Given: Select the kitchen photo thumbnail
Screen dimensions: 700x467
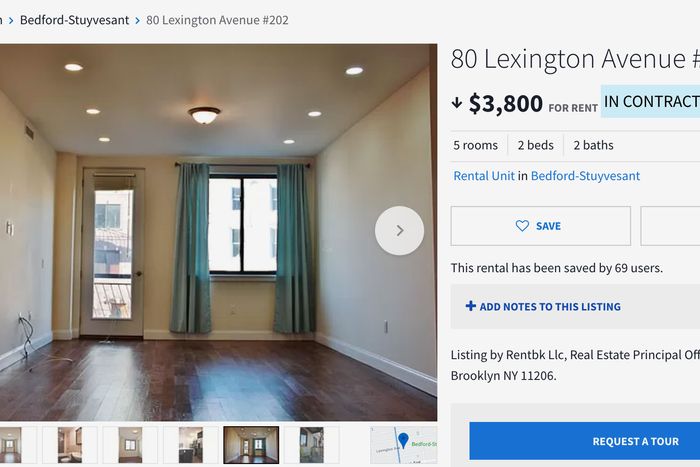Looking at the screenshot, I should tap(191, 445).
